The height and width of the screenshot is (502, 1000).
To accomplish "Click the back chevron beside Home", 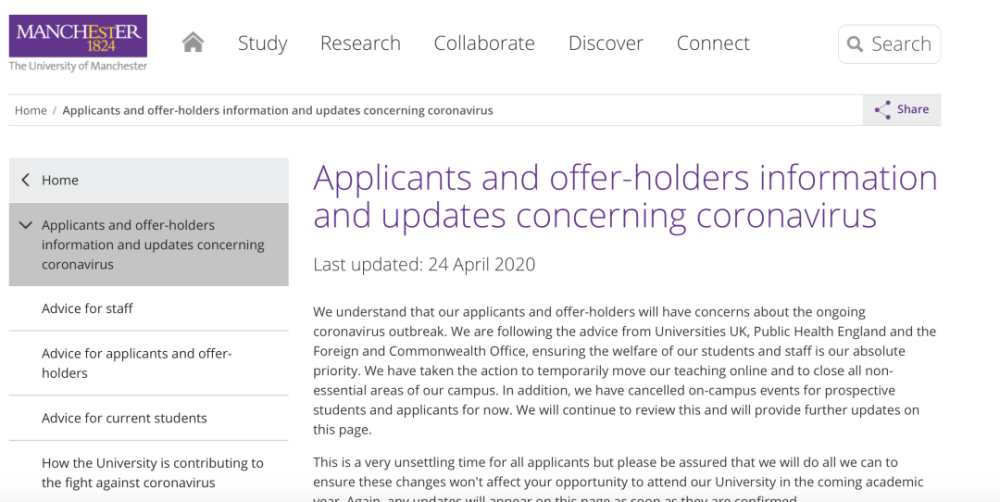I will point(26,180).
